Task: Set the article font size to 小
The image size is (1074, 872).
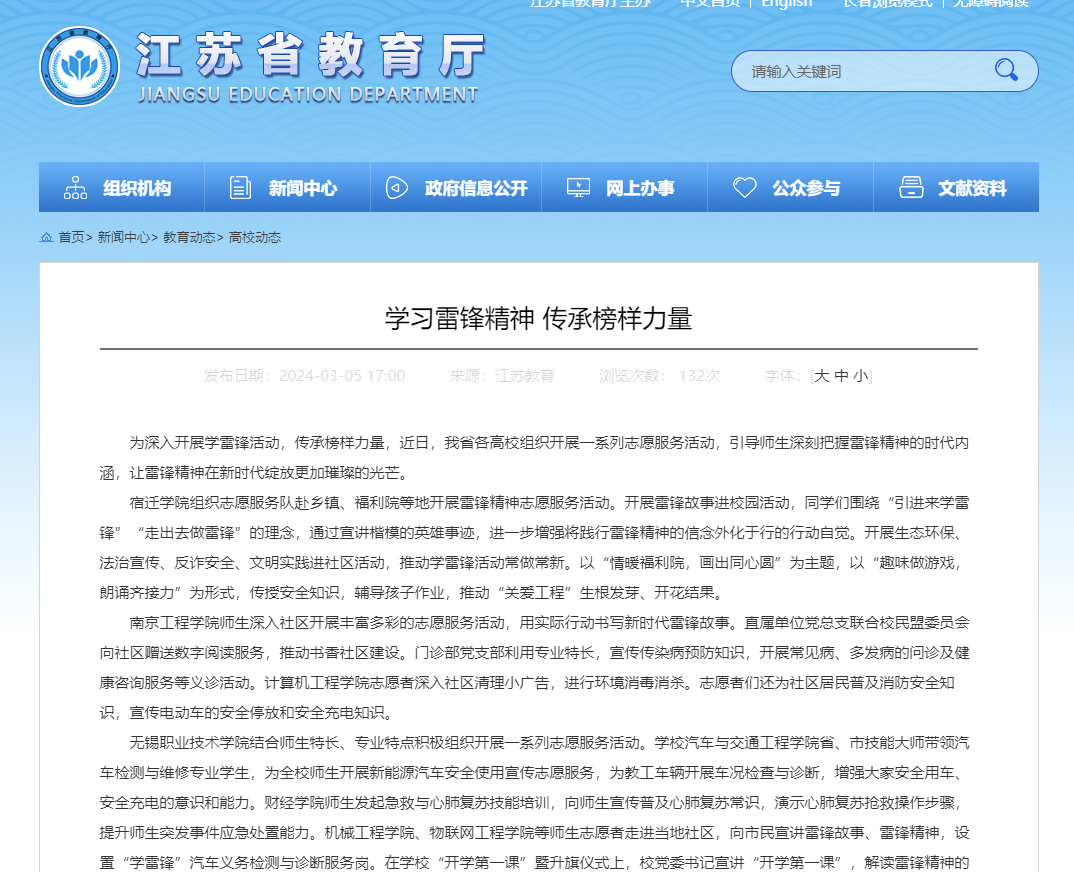Action: click(x=860, y=376)
